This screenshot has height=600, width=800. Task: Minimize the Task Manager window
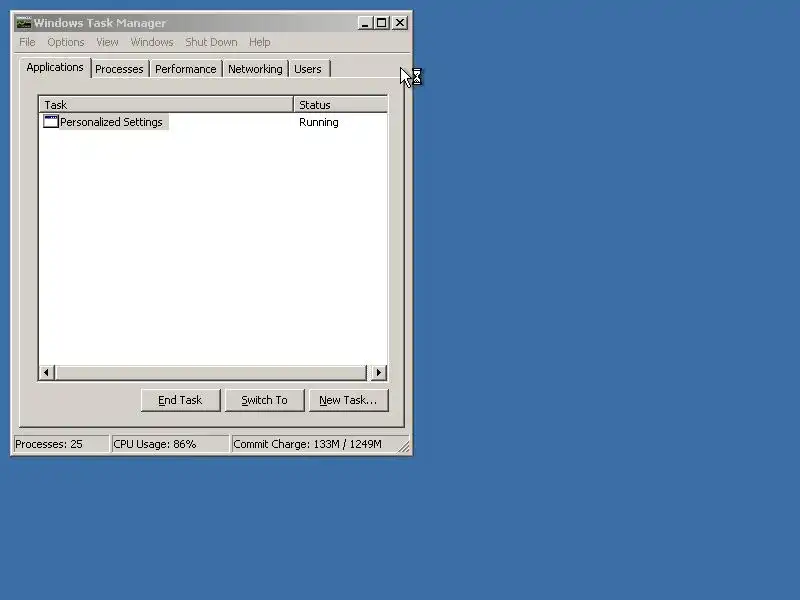(365, 23)
